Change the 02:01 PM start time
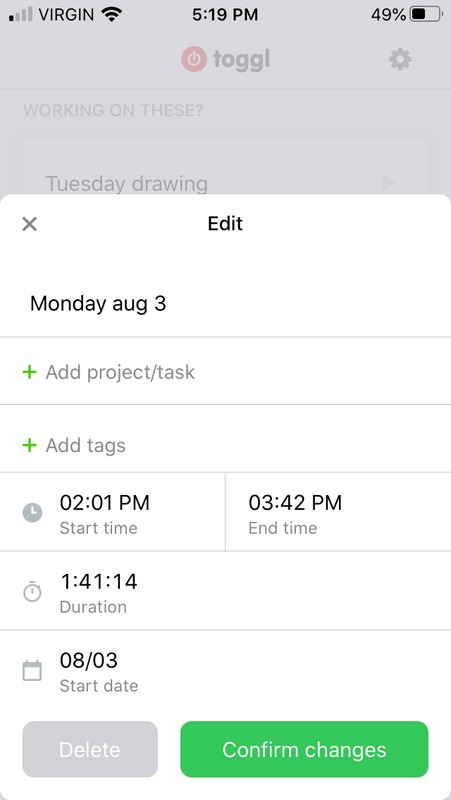 (112, 512)
